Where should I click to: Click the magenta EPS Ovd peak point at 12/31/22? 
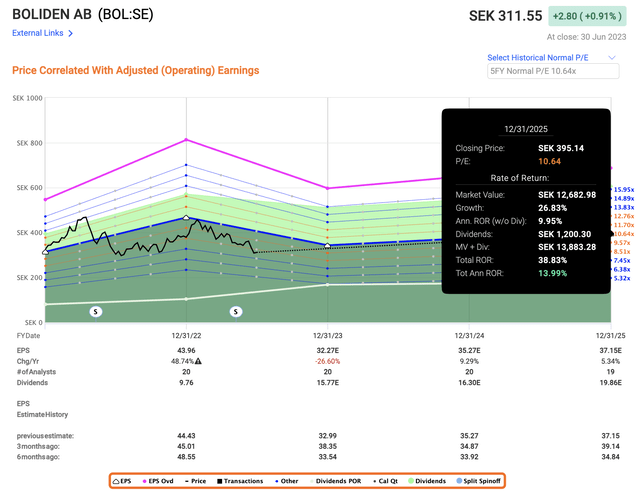[186, 140]
